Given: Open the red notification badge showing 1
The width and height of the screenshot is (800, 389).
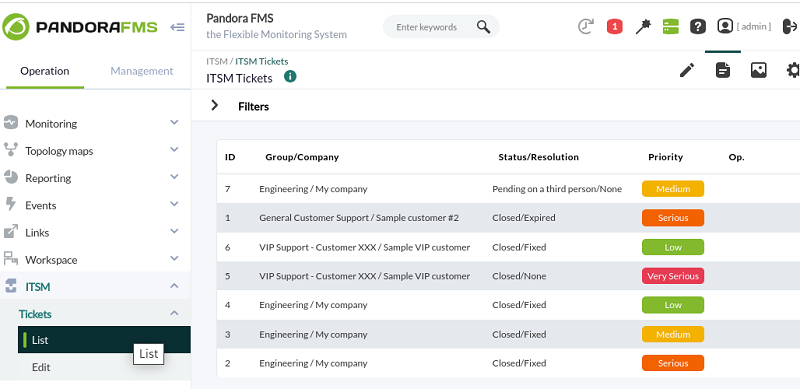Looking at the screenshot, I should (x=615, y=27).
